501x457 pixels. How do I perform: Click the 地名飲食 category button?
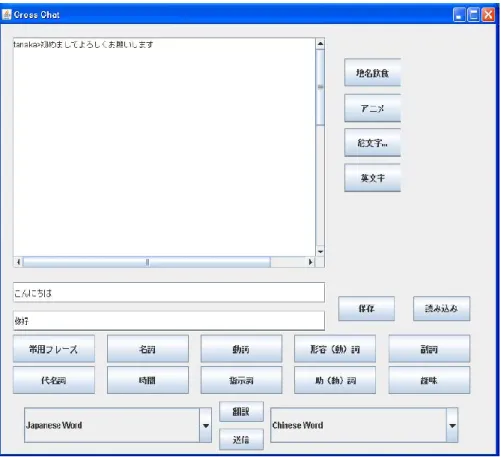(x=372, y=73)
